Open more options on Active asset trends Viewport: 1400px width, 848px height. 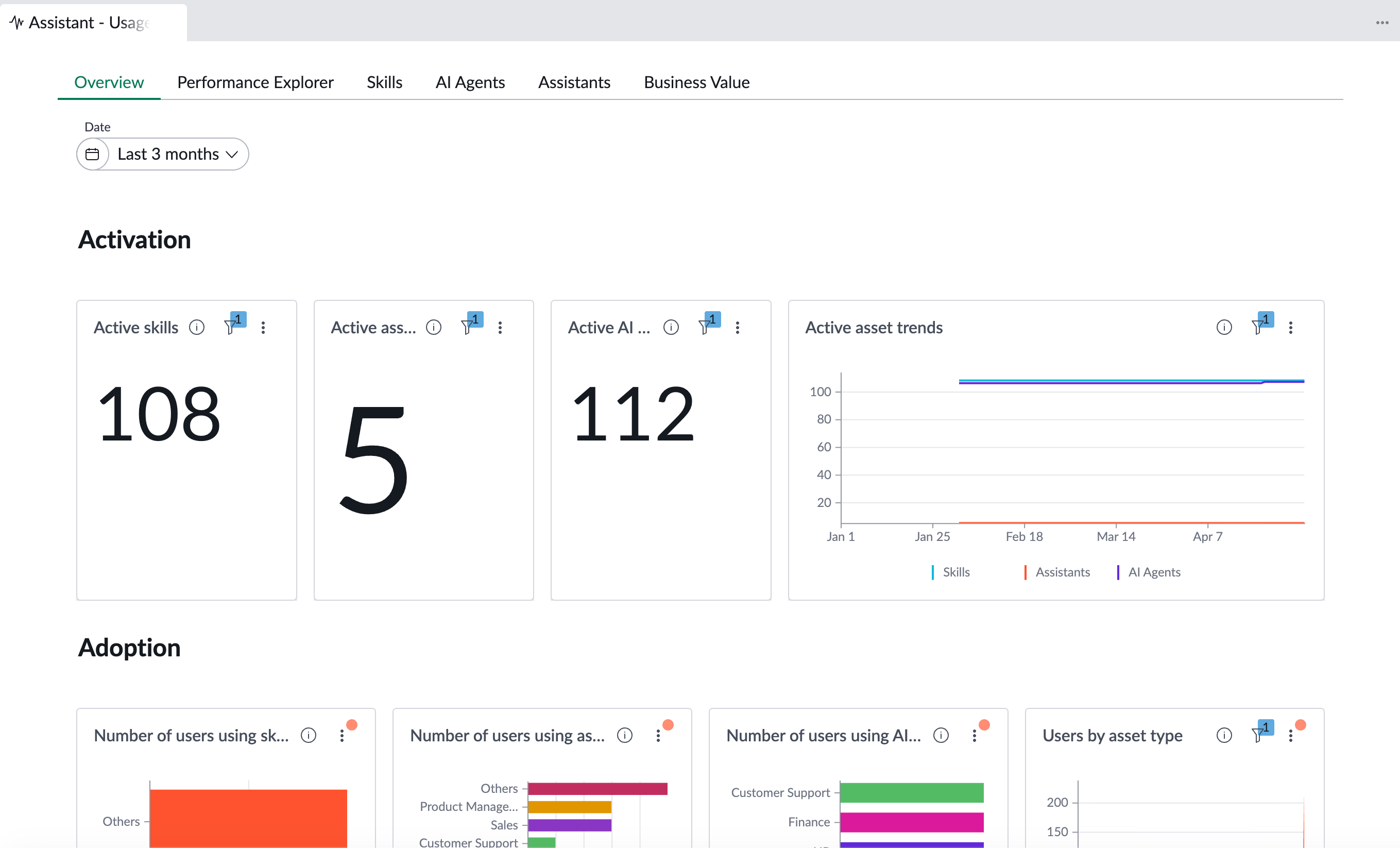point(1290,327)
